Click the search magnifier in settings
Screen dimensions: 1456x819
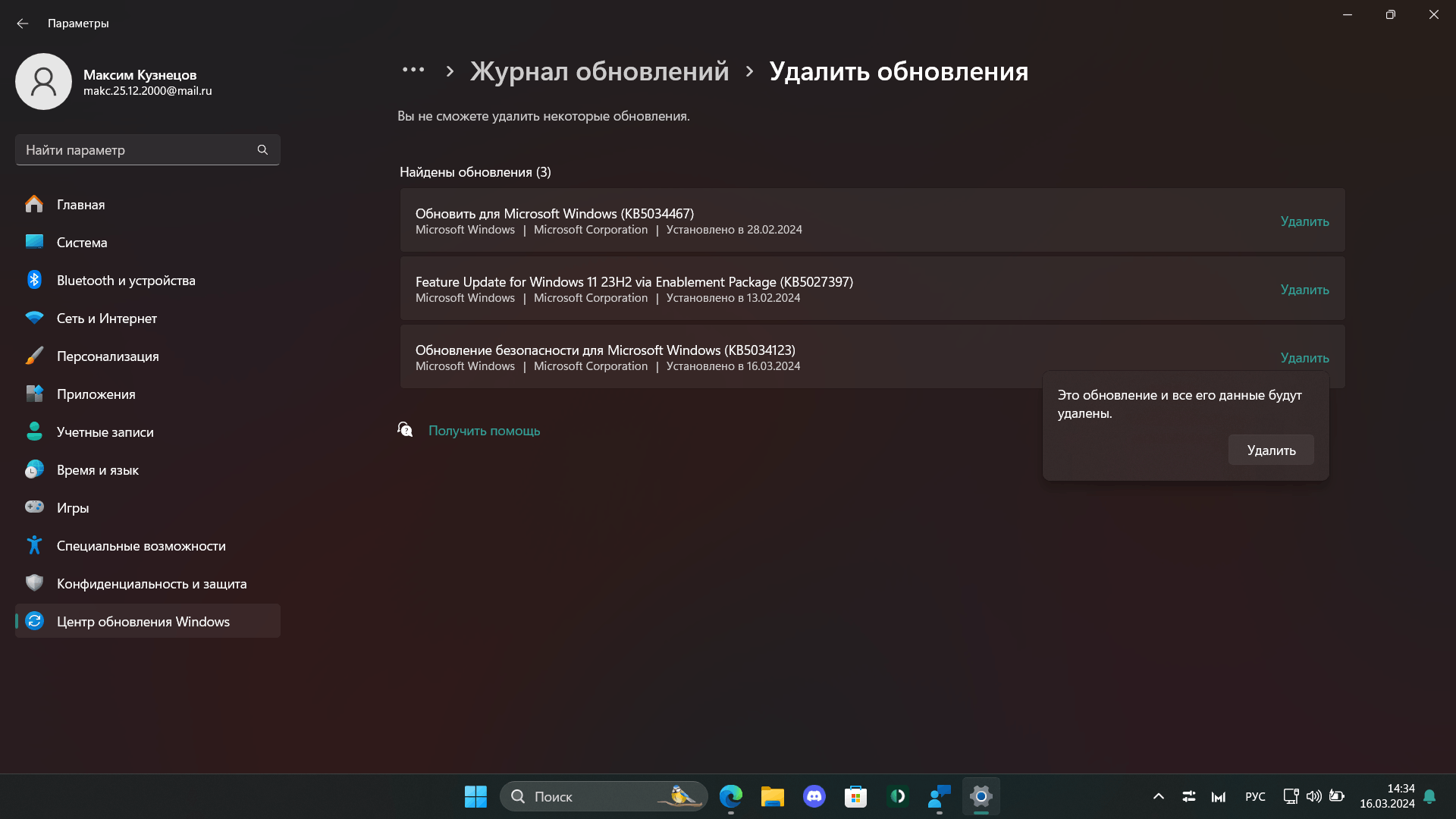click(x=262, y=150)
